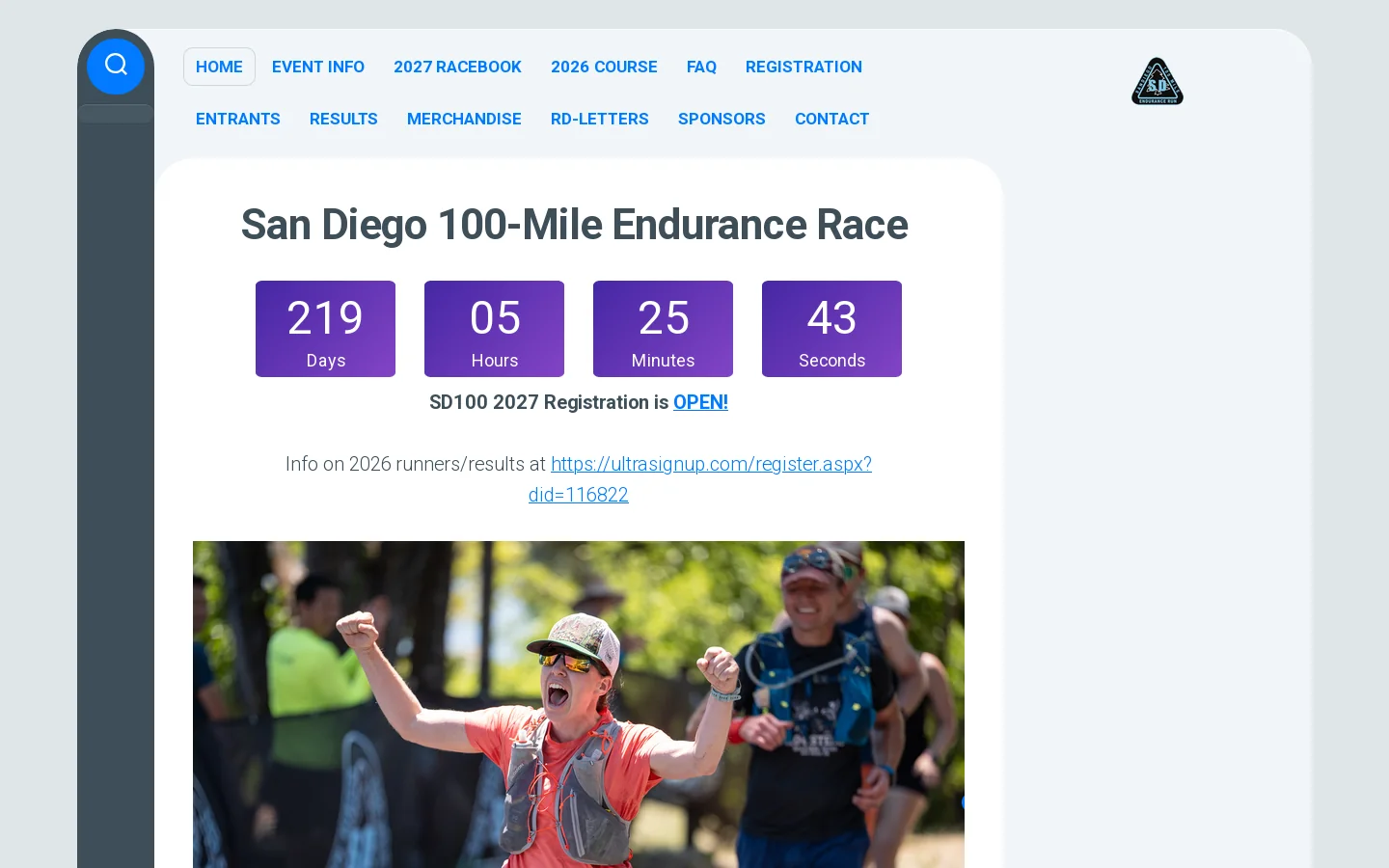
Task: Open the RD-LETTERS page
Action: (x=600, y=119)
